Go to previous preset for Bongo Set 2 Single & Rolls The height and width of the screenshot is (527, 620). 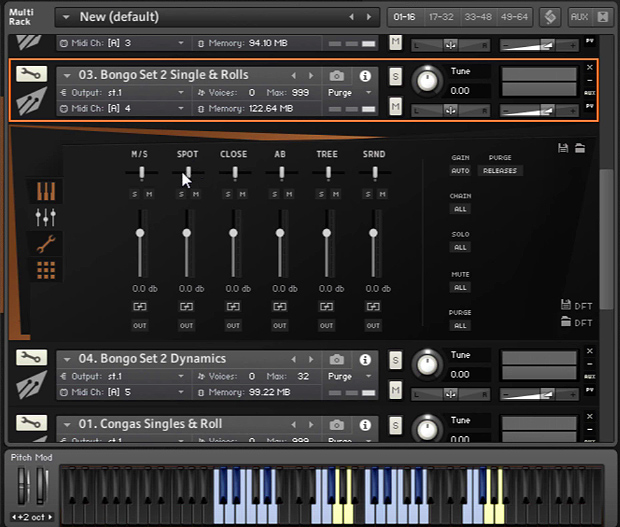point(293,76)
